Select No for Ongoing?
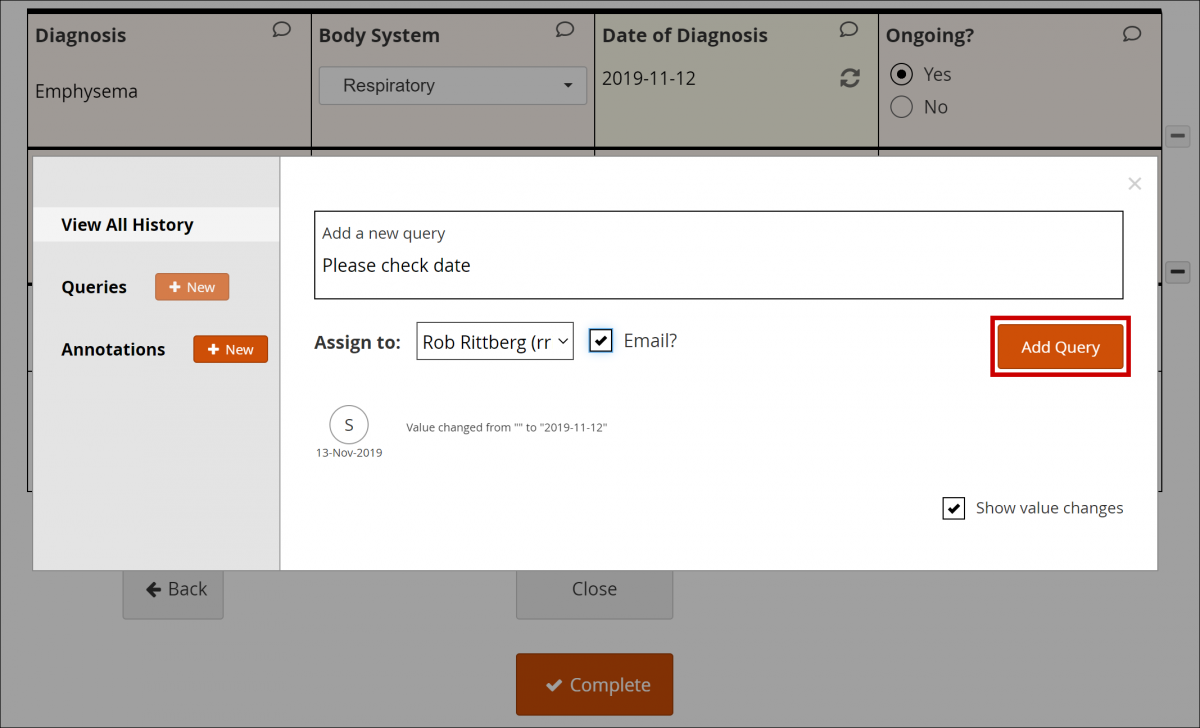The width and height of the screenshot is (1200, 728). click(x=901, y=106)
